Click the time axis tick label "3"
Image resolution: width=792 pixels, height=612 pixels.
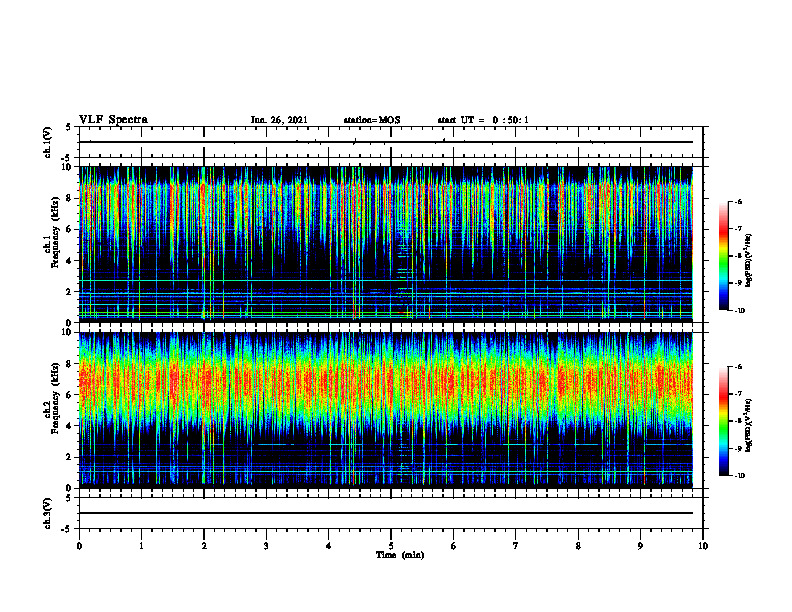point(266,546)
